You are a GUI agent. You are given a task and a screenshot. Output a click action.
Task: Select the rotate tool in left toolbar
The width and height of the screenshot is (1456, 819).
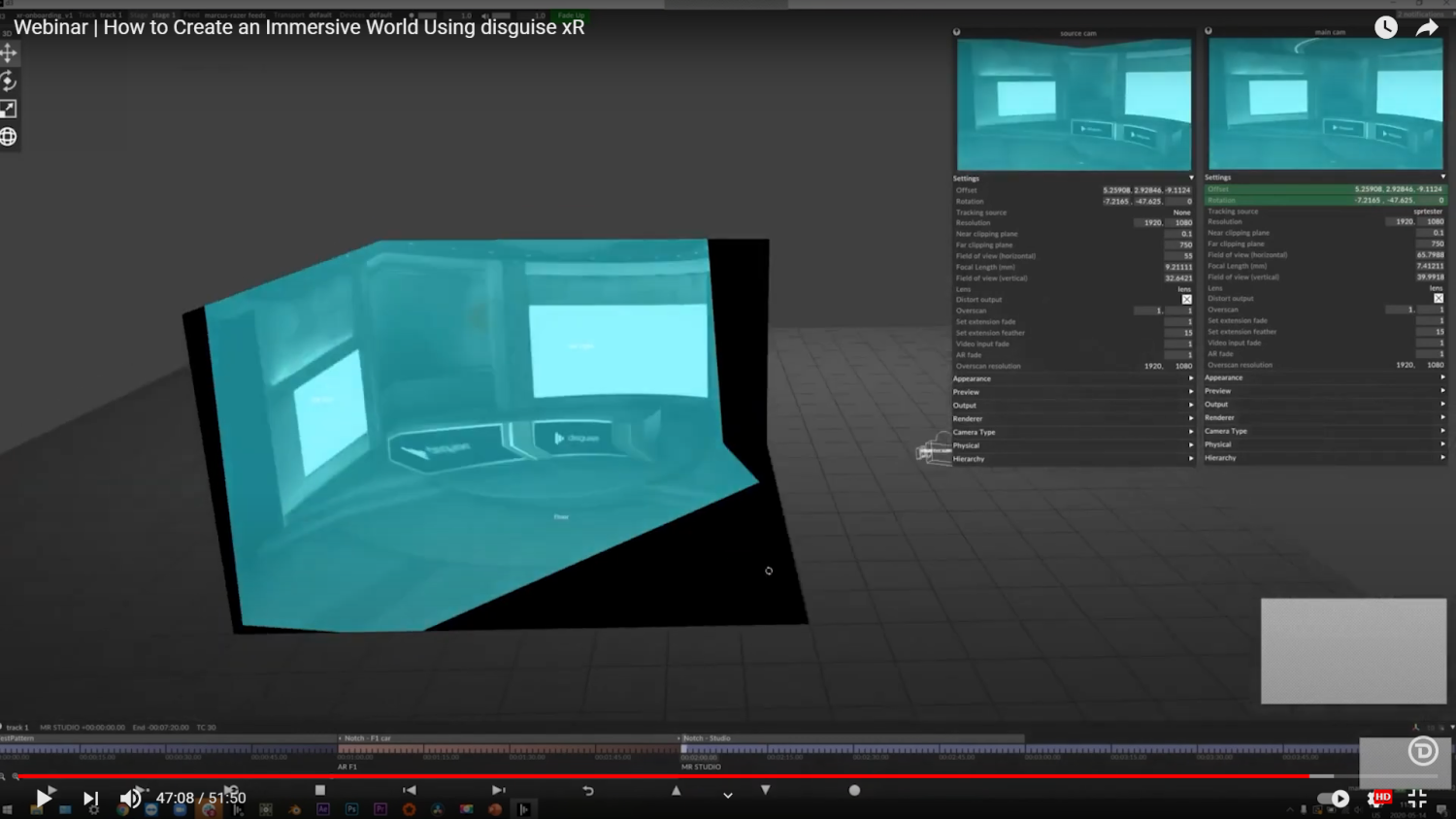pos(9,81)
